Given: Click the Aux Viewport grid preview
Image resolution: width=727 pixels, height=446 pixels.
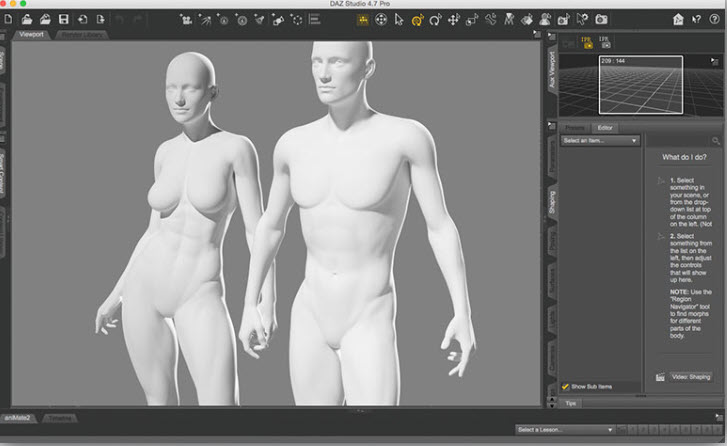Looking at the screenshot, I should 640,84.
